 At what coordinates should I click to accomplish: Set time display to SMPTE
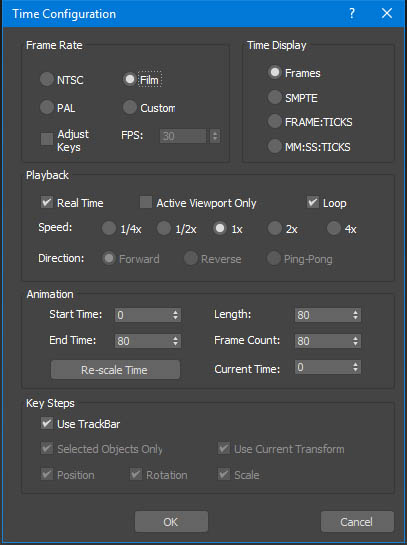[275, 97]
